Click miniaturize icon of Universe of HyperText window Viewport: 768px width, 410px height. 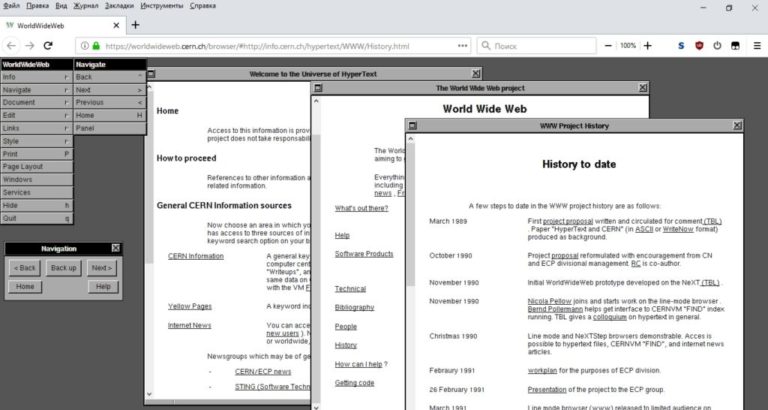click(151, 74)
